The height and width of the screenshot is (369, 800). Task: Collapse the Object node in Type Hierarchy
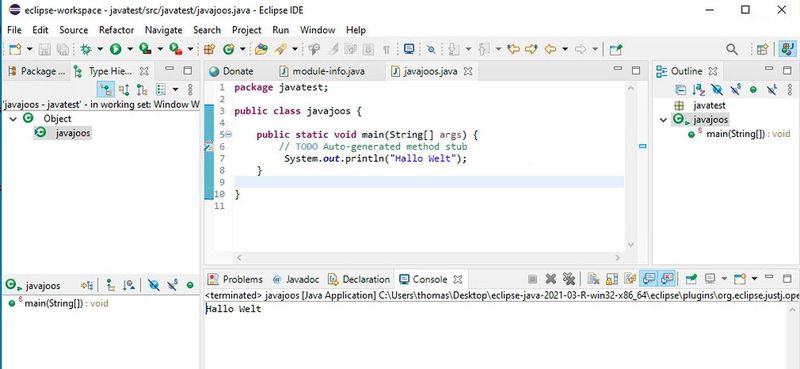13,119
